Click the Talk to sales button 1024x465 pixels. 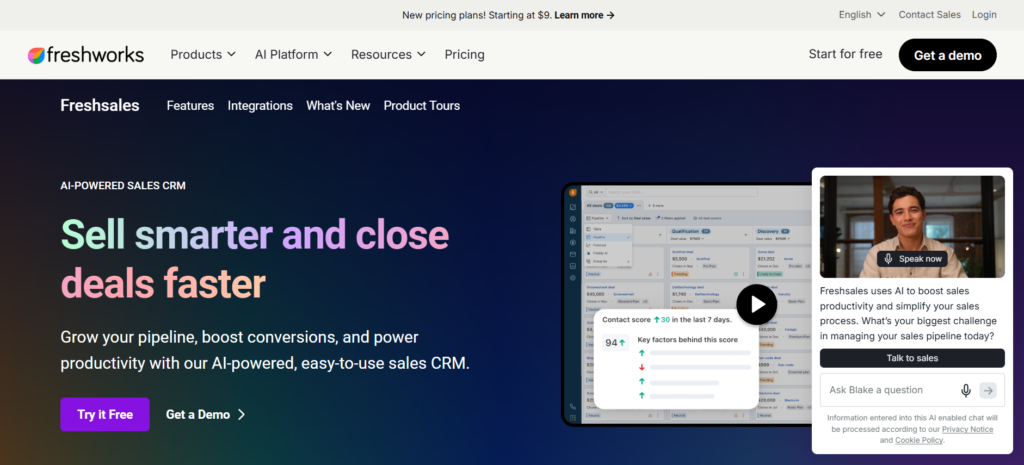point(912,358)
